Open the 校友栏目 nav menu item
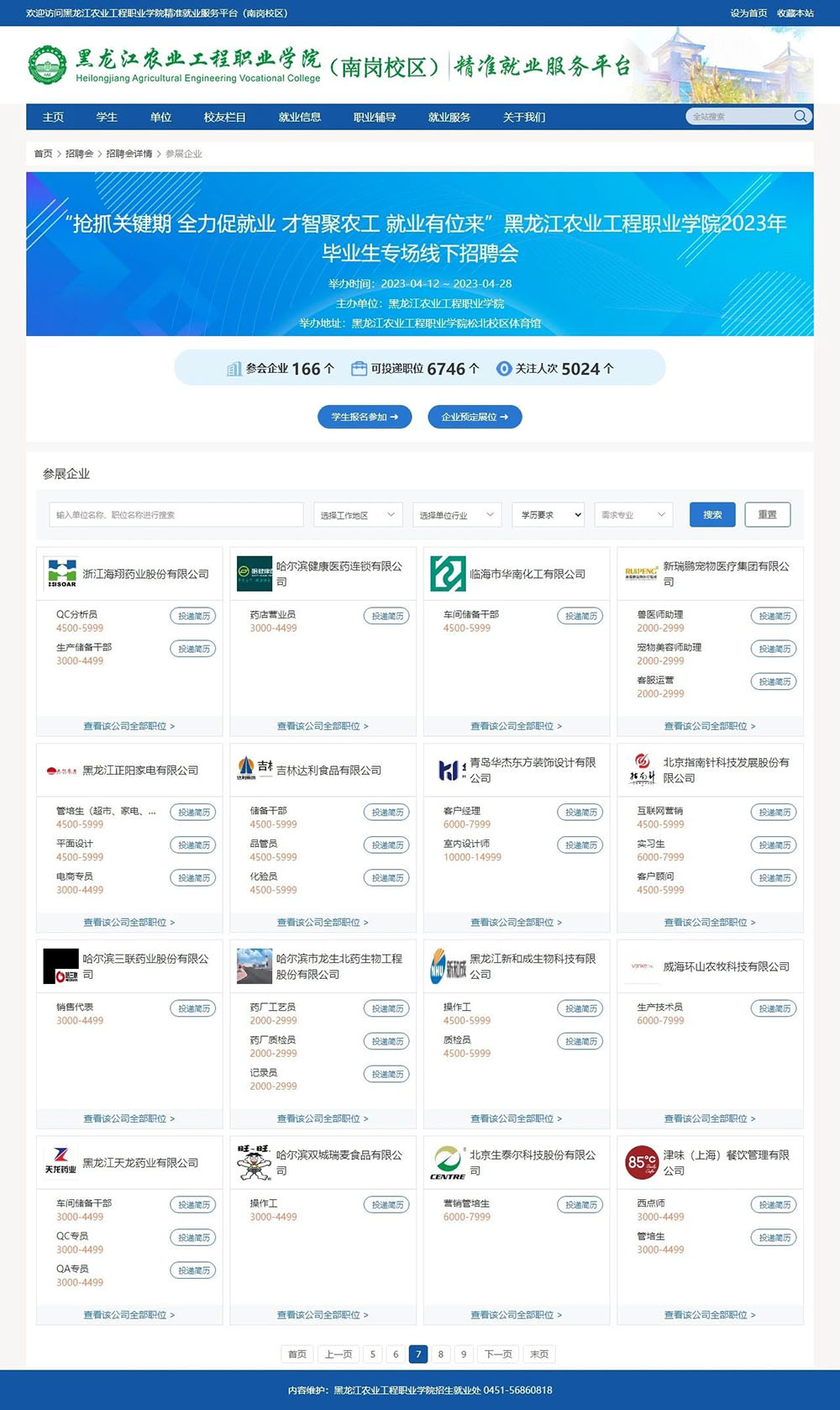The width and height of the screenshot is (840, 1410). pyautogui.click(x=225, y=117)
